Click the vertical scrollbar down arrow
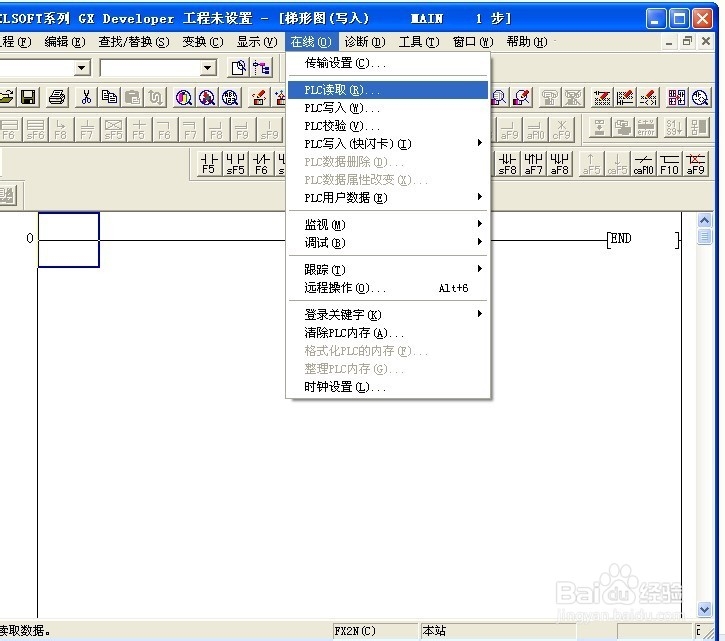The width and height of the screenshot is (725, 641). [704, 610]
